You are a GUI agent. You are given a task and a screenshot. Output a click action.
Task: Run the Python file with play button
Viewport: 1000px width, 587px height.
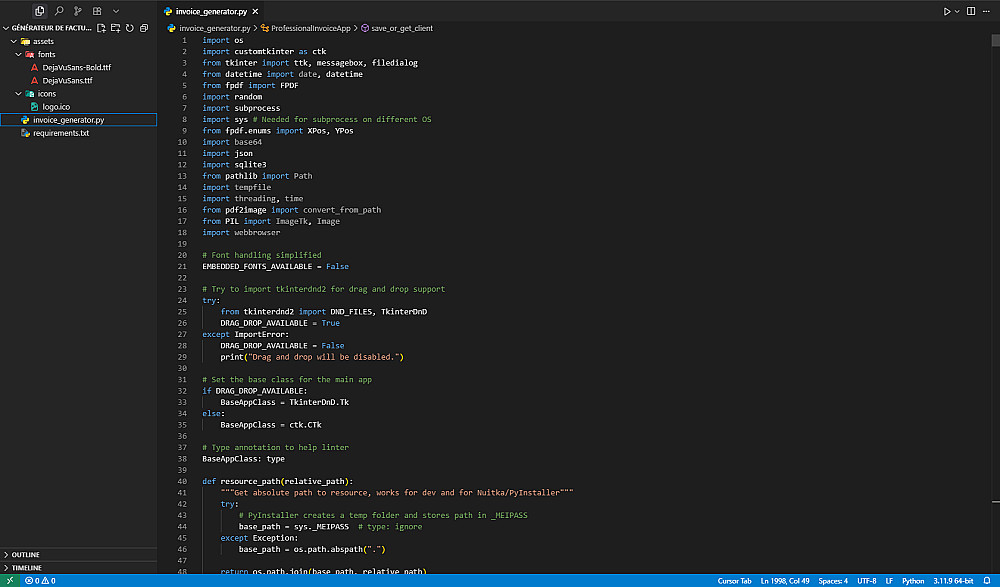point(947,11)
